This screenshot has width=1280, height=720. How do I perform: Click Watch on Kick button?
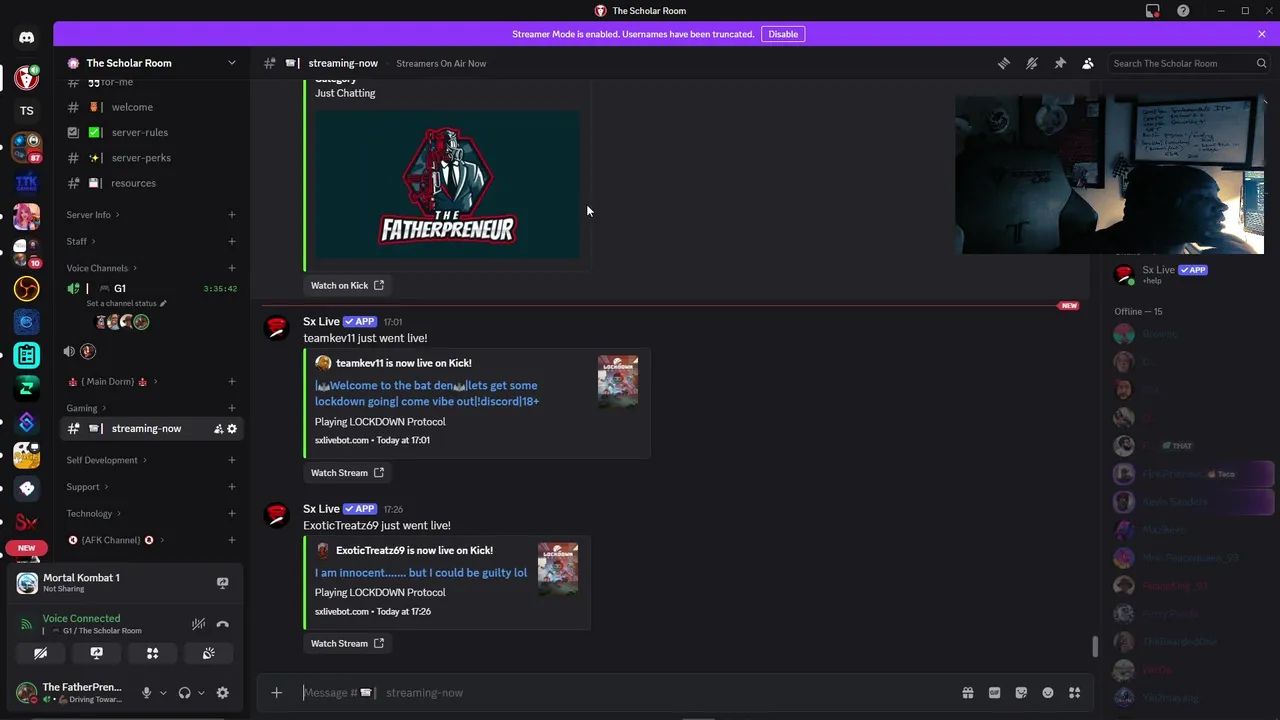347,285
